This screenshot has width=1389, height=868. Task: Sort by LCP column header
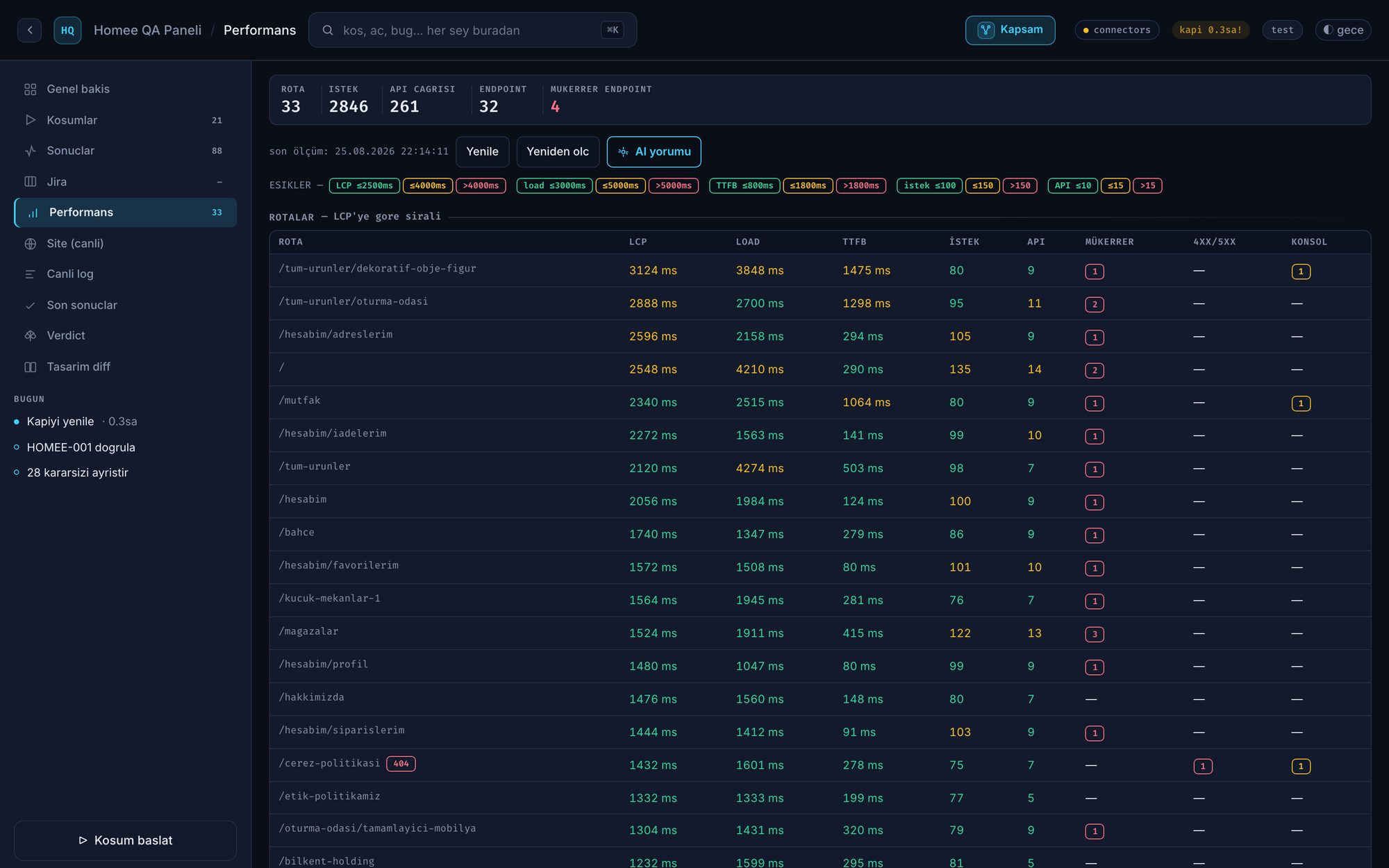pos(638,242)
